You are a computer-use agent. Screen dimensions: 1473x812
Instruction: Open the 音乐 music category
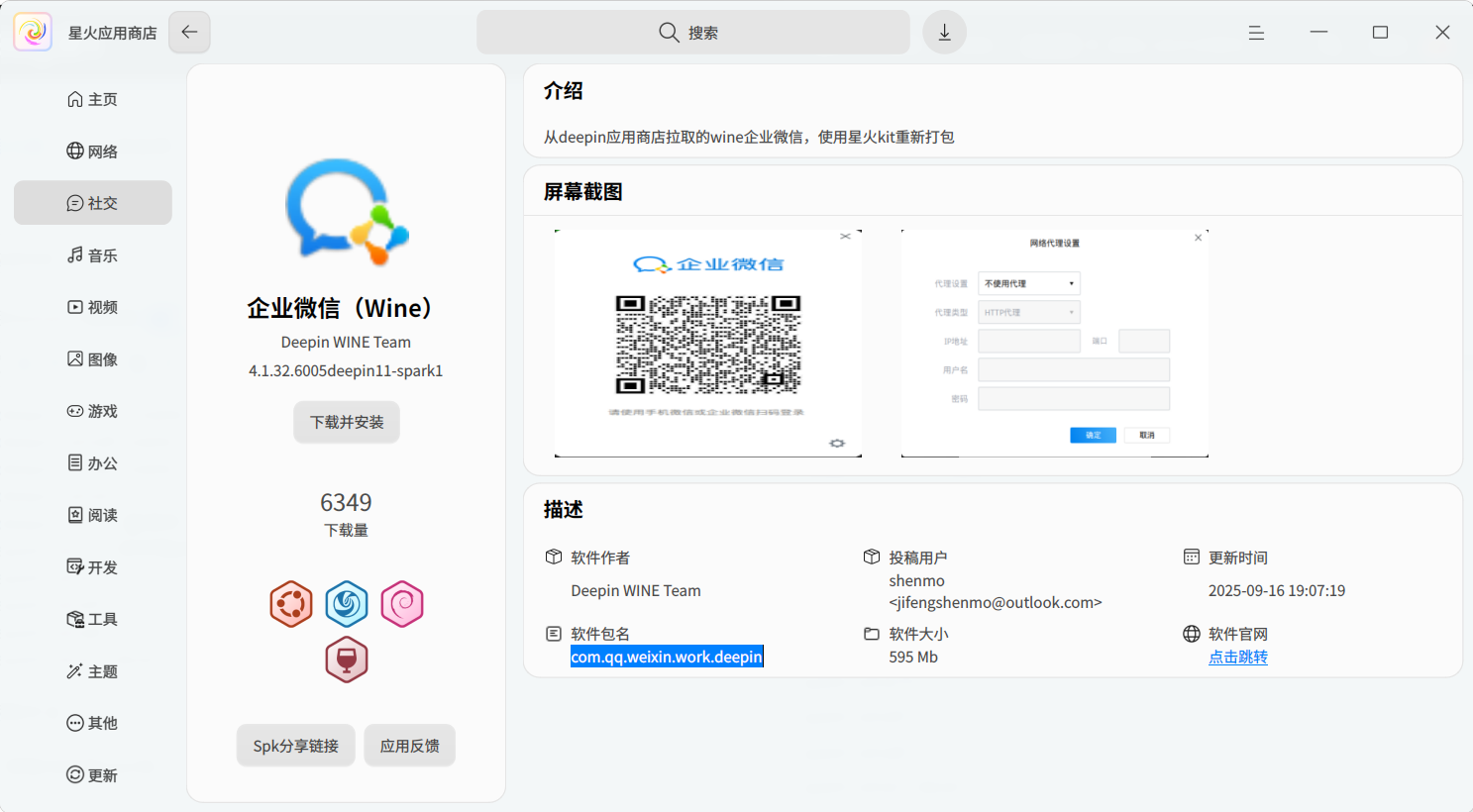click(x=93, y=254)
